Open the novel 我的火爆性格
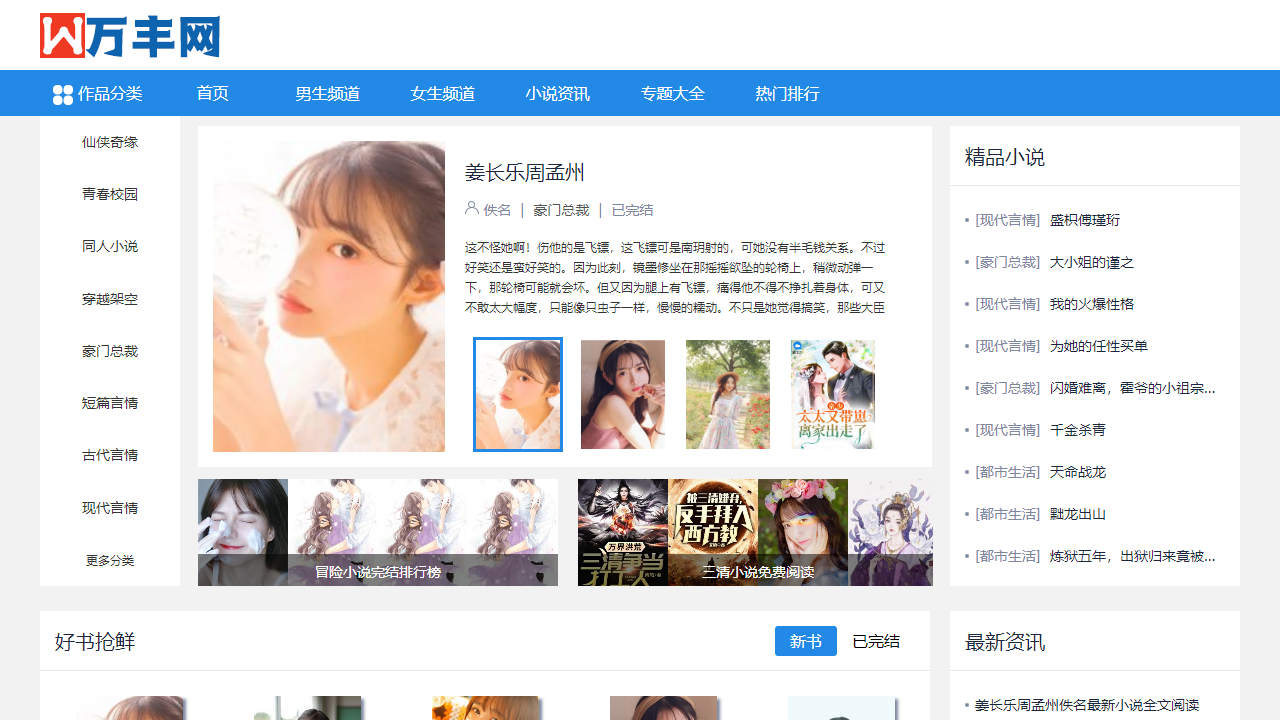The height and width of the screenshot is (720, 1280). [1092, 304]
